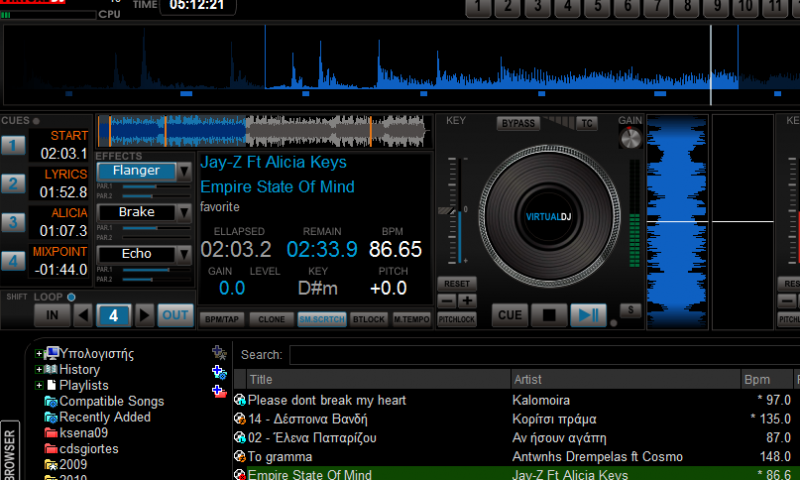
Task: Expand the History tree node
Action: [x=39, y=369]
